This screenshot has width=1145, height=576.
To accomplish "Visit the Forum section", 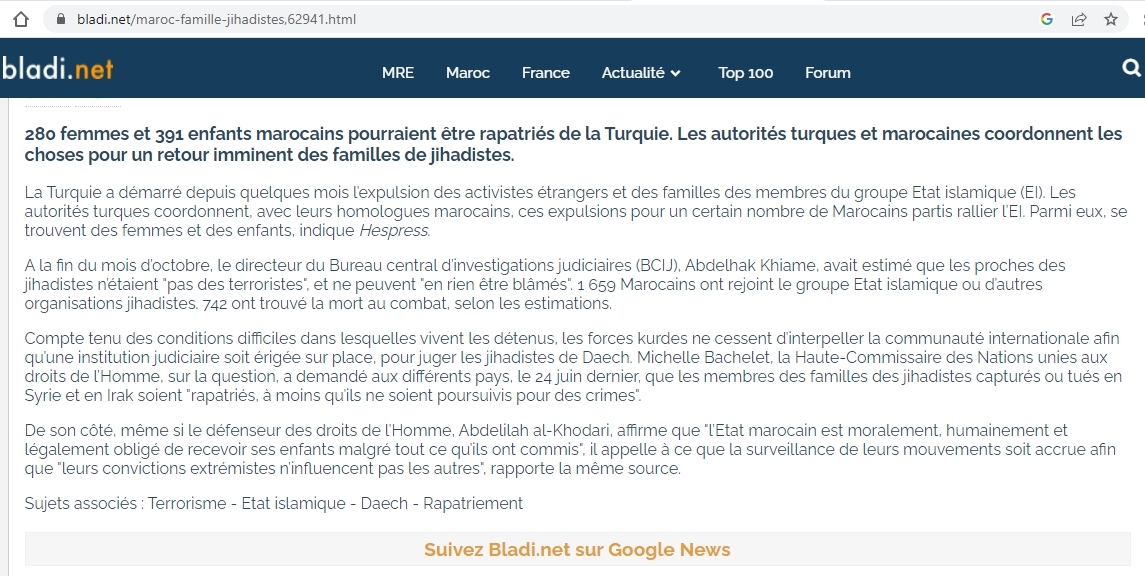I will pyautogui.click(x=828, y=73).
